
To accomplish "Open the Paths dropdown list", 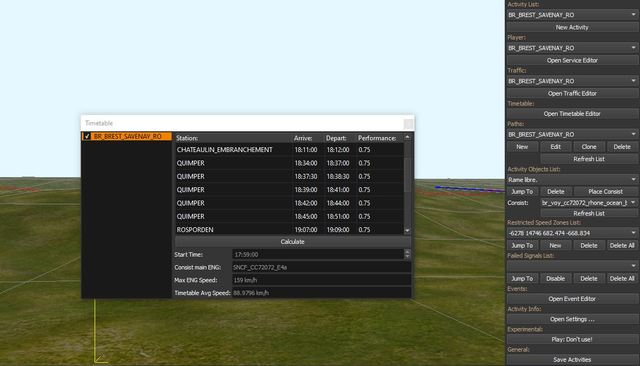I will tap(572, 134).
